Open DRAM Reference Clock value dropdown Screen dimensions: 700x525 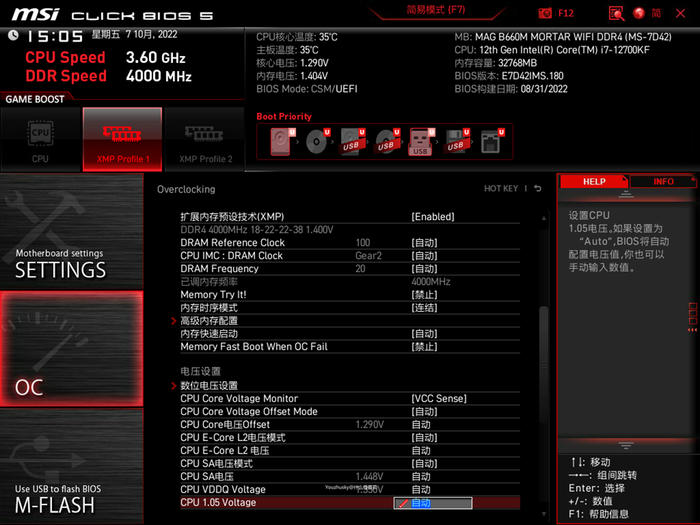[x=424, y=243]
